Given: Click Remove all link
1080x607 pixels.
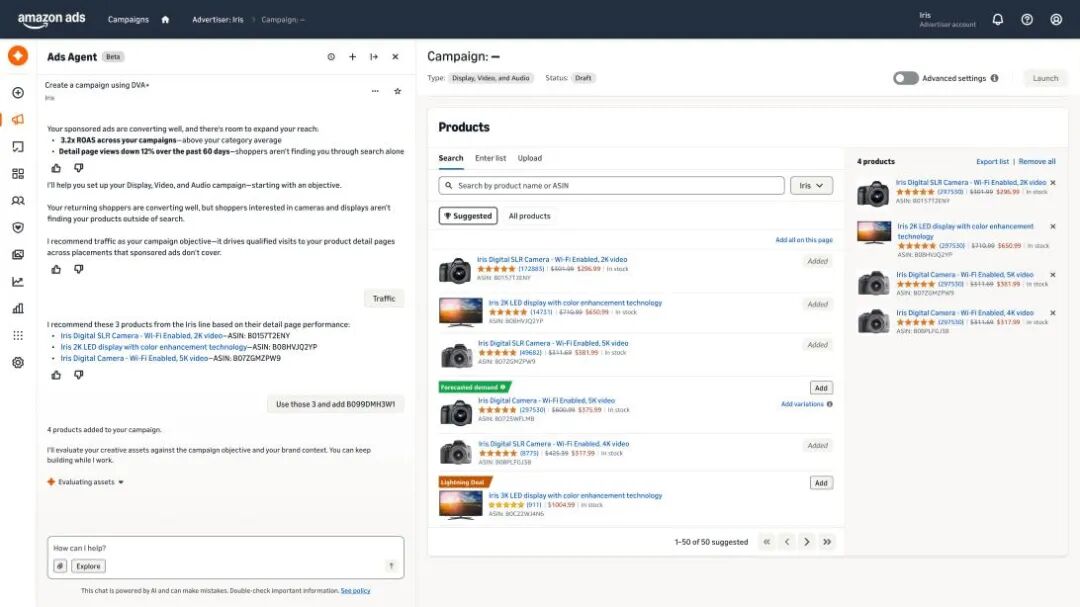Looking at the screenshot, I should tap(1037, 161).
